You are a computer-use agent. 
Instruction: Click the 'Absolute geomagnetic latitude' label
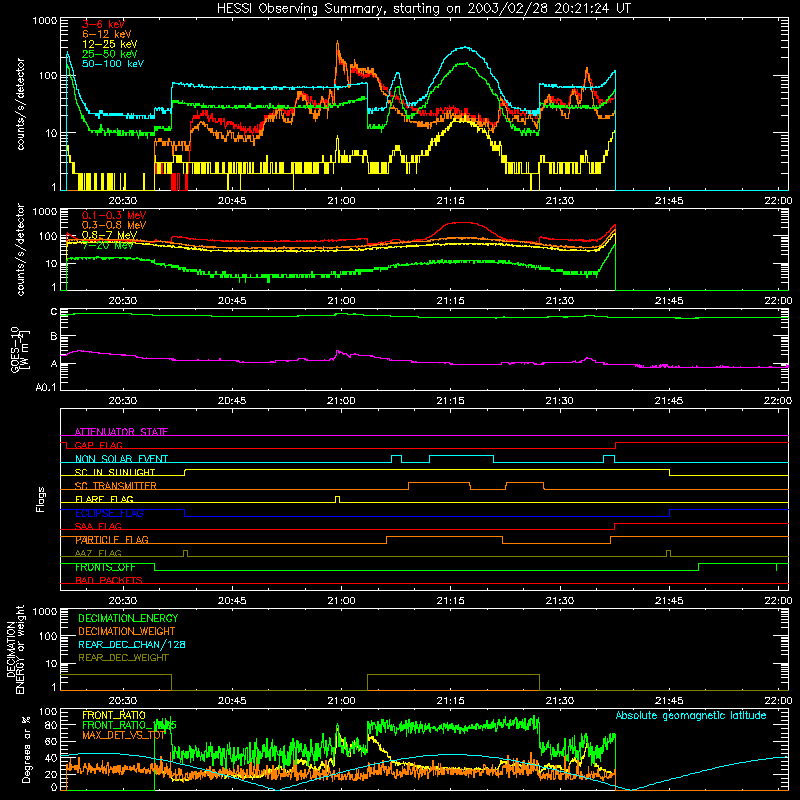tap(691, 716)
